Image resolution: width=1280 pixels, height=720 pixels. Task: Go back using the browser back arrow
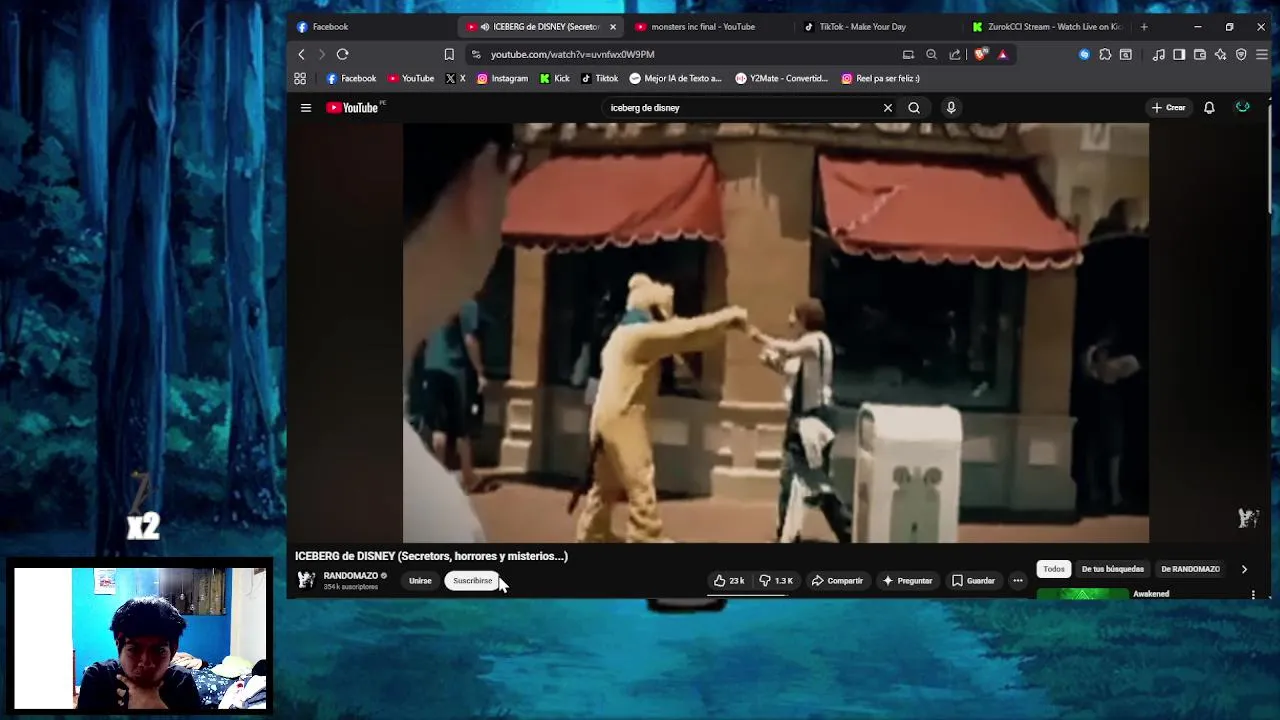click(302, 54)
